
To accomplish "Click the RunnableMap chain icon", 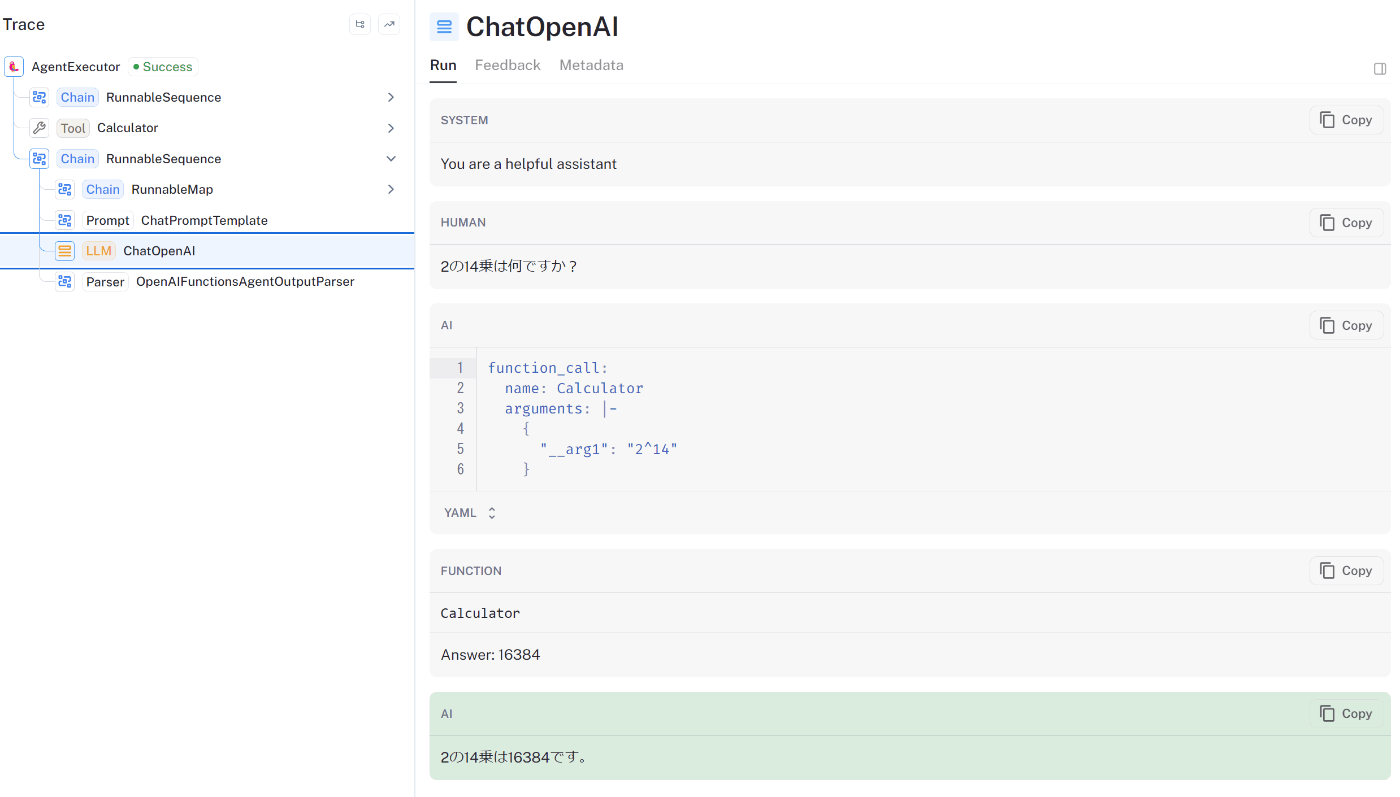I will point(65,189).
